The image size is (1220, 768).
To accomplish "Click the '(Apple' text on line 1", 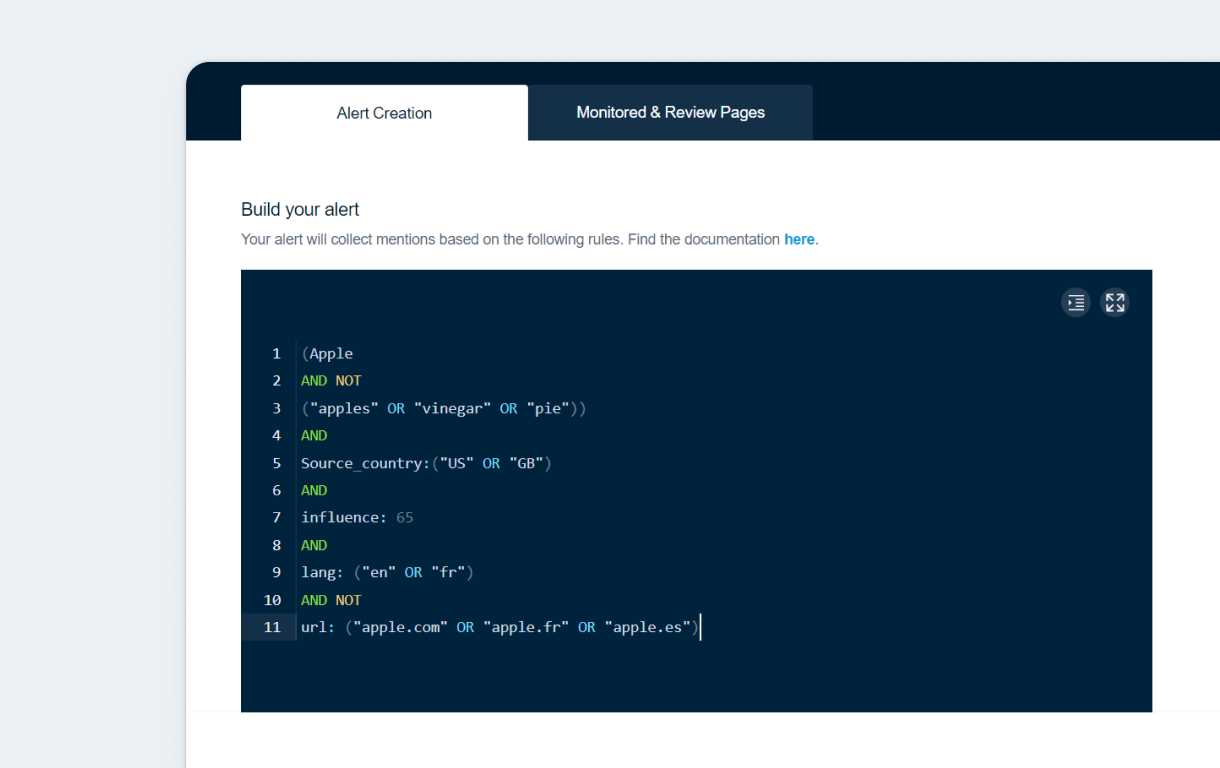I will tap(327, 353).
